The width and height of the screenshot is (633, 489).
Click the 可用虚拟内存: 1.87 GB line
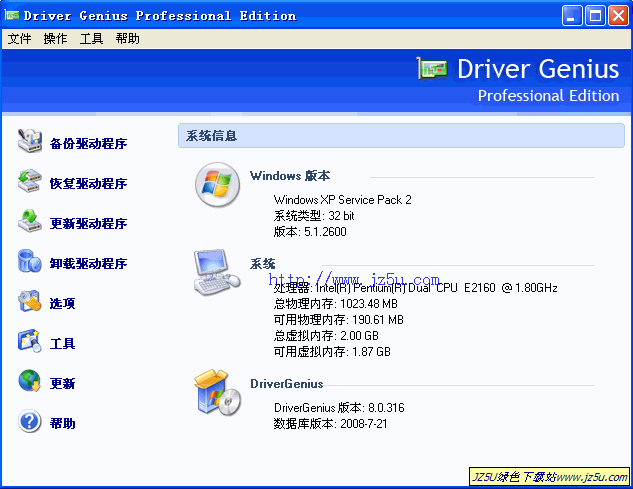(x=332, y=352)
